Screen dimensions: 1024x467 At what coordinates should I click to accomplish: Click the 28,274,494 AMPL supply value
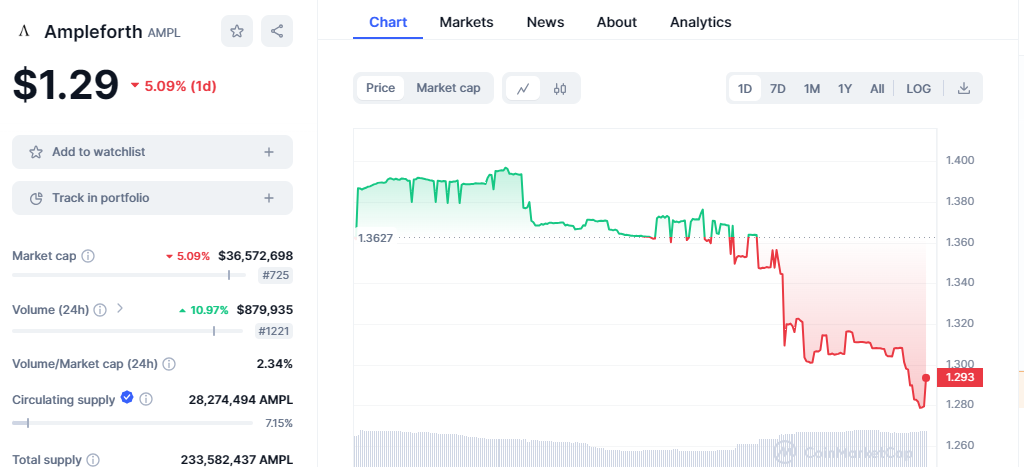pos(241,400)
